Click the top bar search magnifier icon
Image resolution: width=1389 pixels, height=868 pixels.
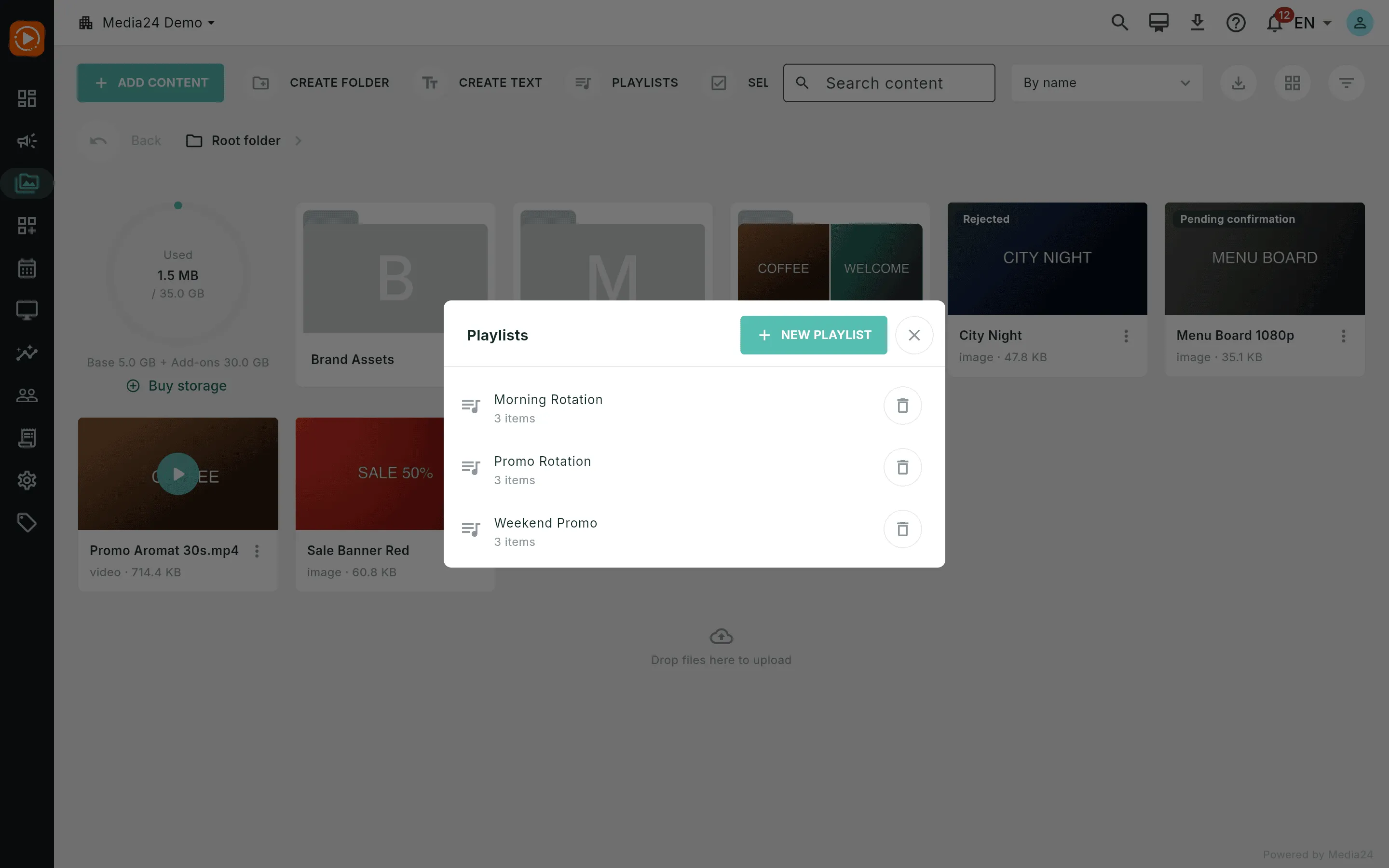(x=1120, y=22)
